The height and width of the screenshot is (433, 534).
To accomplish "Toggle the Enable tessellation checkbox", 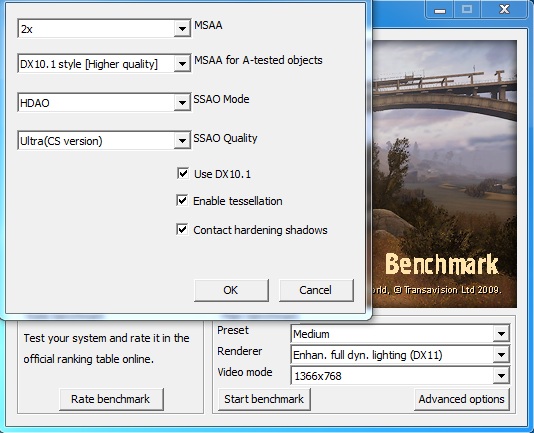I will (x=182, y=200).
